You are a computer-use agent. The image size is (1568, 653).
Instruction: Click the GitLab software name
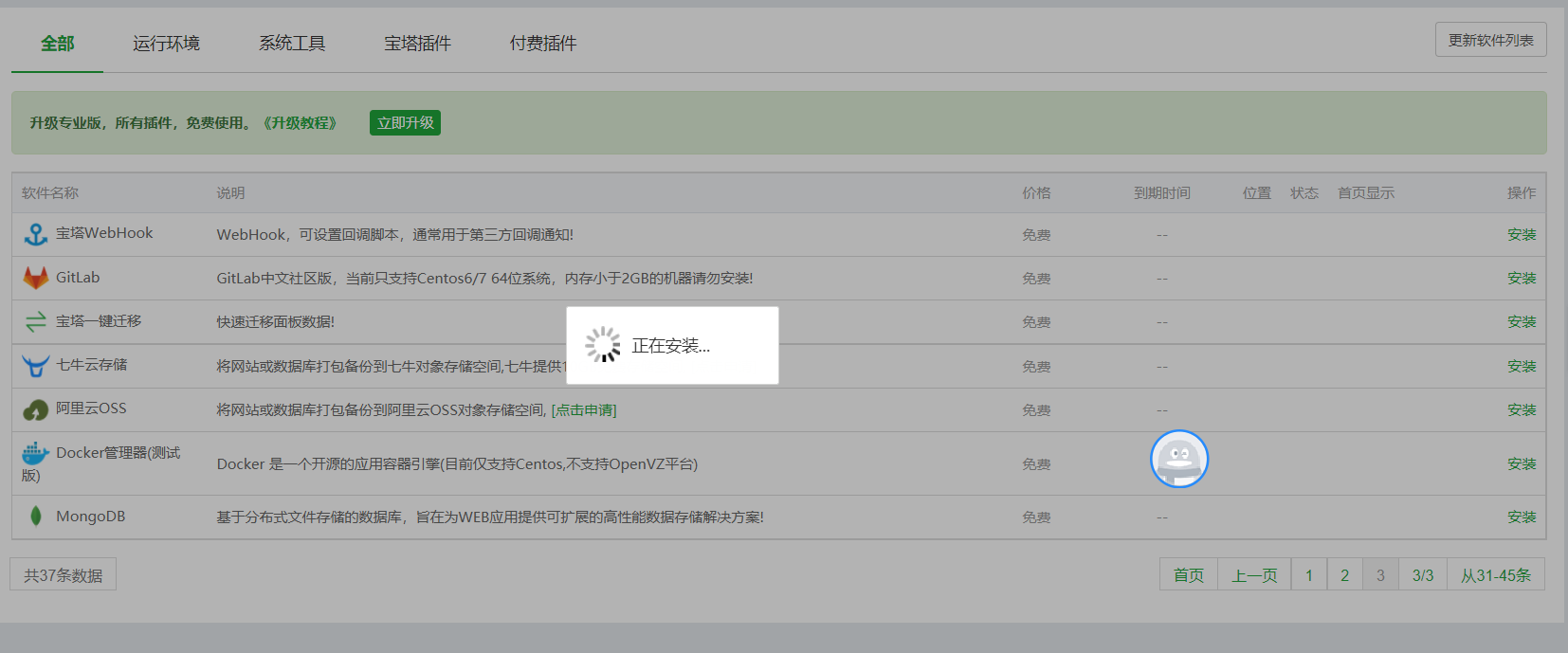click(x=78, y=278)
